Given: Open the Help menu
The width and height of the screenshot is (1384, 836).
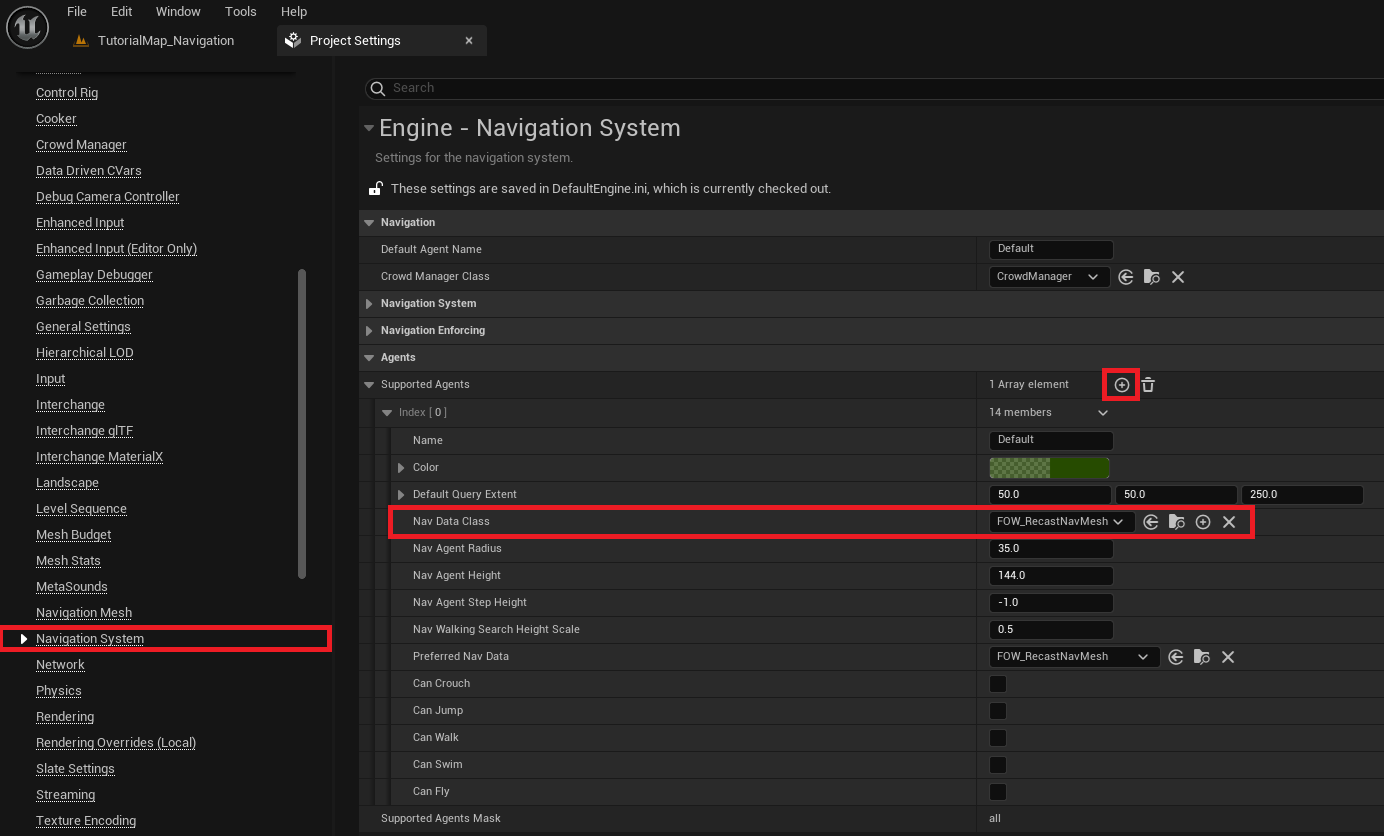Looking at the screenshot, I should pyautogui.click(x=294, y=12).
